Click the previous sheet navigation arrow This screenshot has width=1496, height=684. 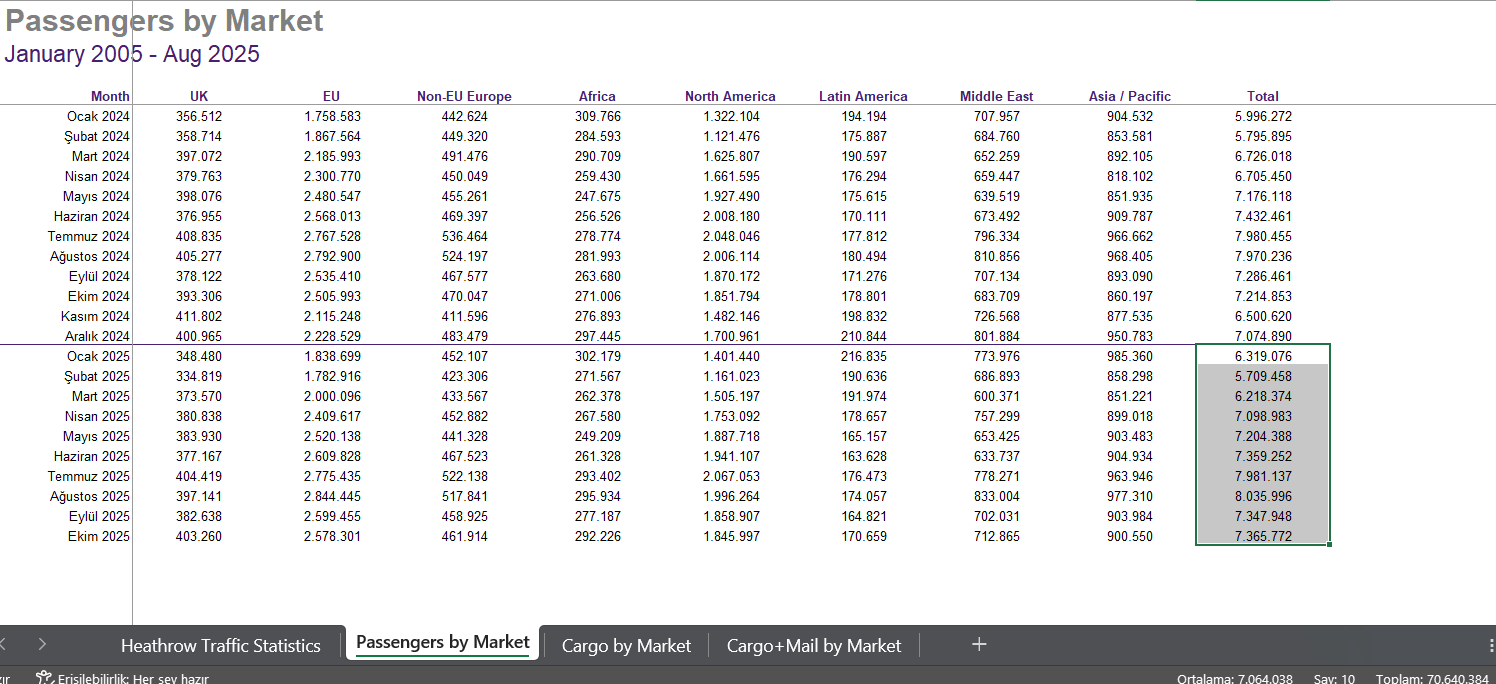(x=4, y=645)
